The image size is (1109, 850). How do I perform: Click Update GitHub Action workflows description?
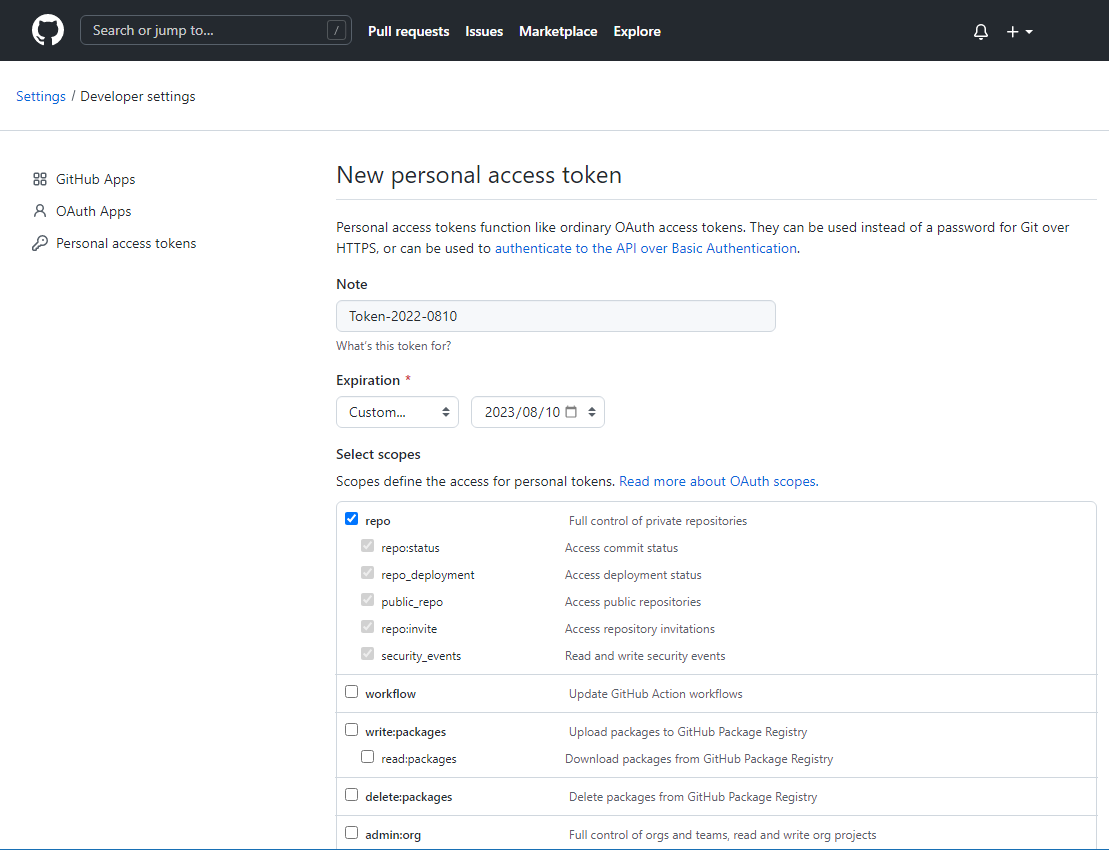tap(656, 694)
